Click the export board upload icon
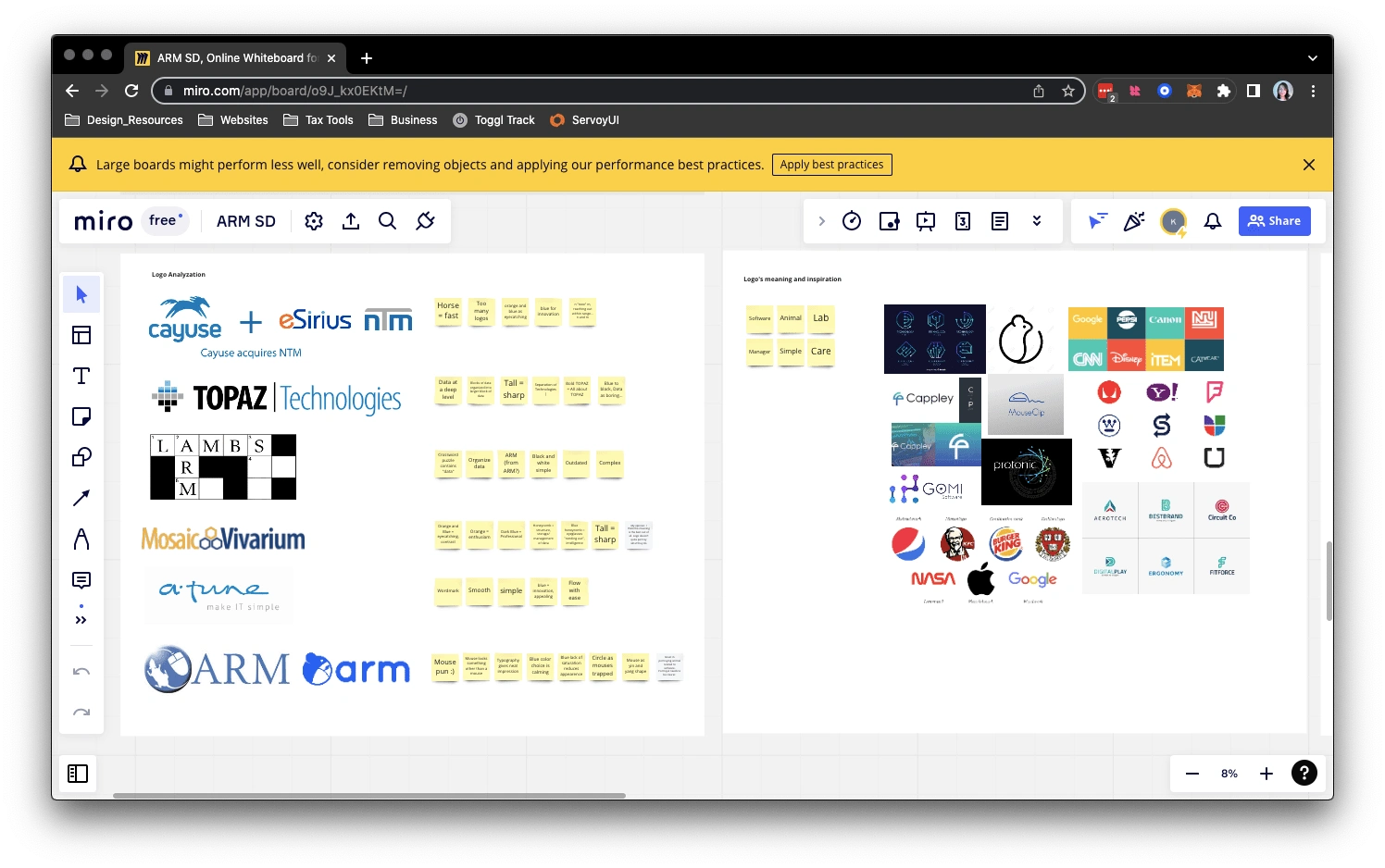The width and height of the screenshot is (1385, 868). [351, 221]
